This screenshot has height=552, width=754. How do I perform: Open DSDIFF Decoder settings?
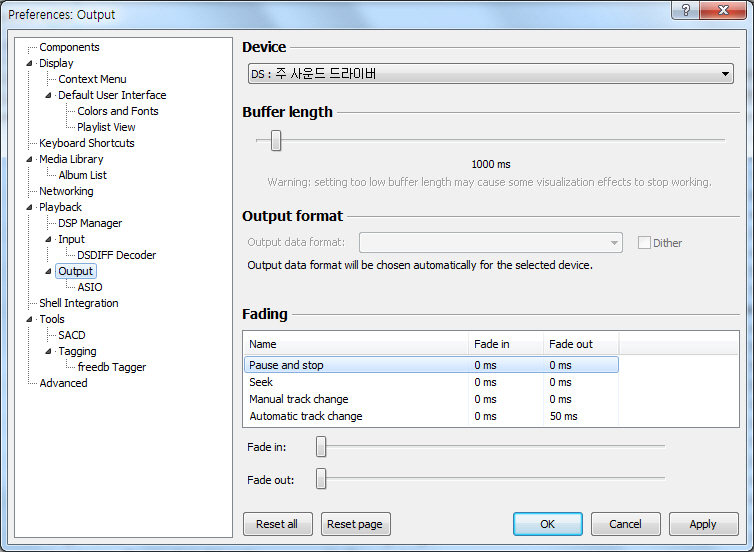point(116,255)
